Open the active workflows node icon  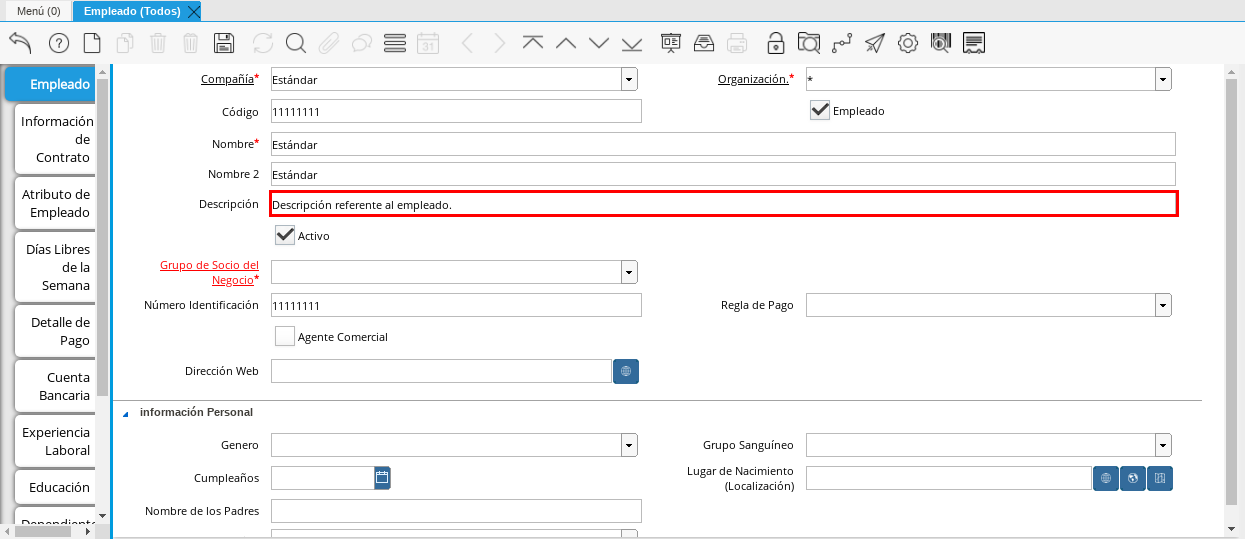pyautogui.click(x=842, y=43)
